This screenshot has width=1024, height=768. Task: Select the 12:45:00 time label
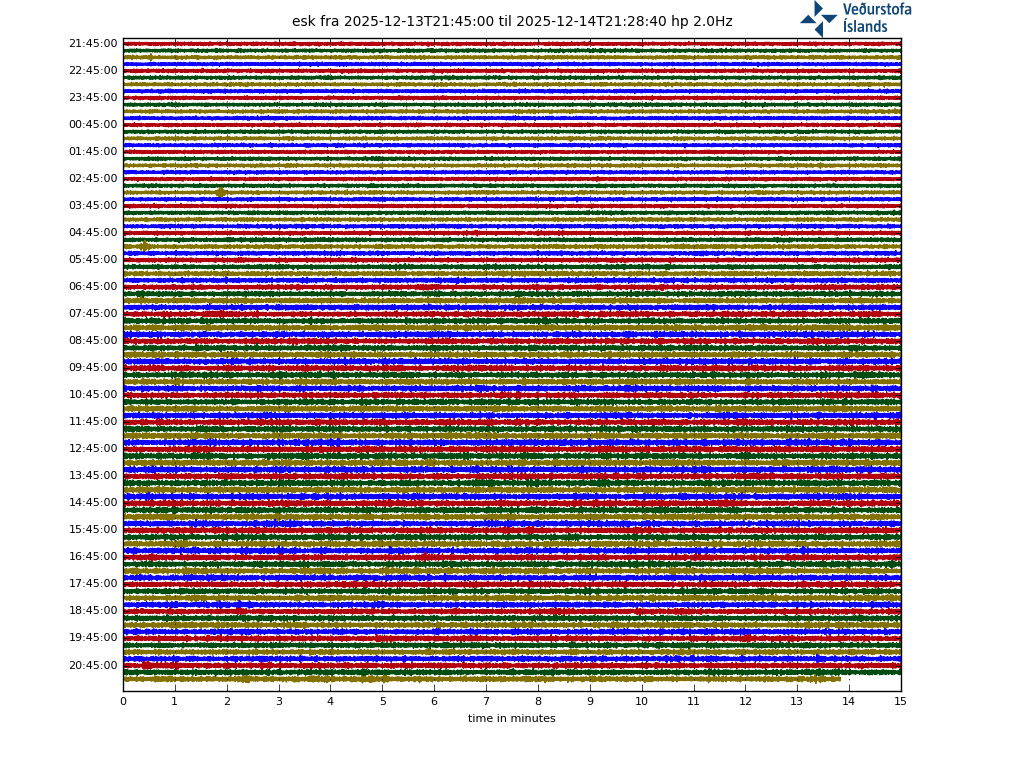coord(92,449)
